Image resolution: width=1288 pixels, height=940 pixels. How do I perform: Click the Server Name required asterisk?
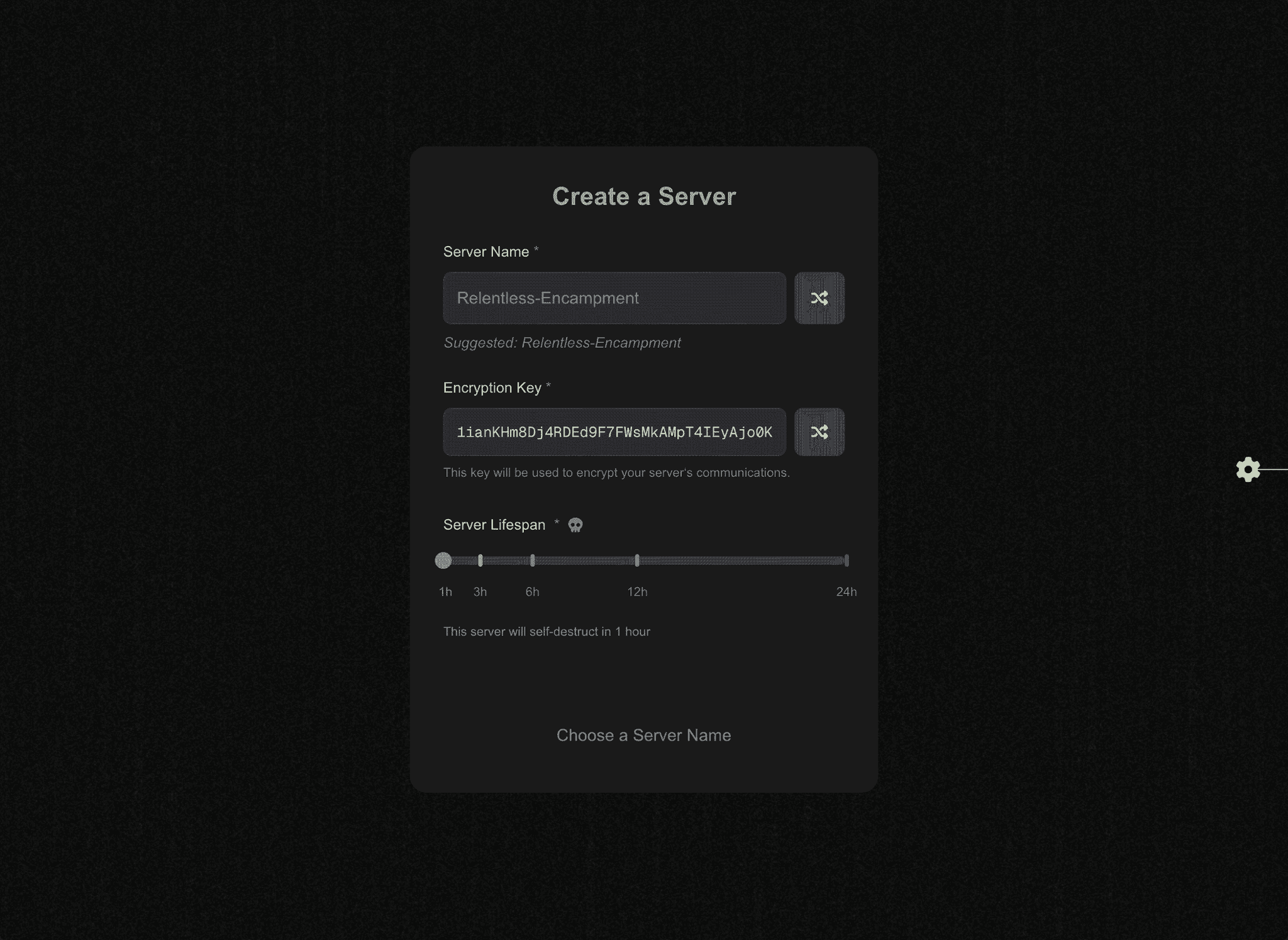[x=535, y=250]
